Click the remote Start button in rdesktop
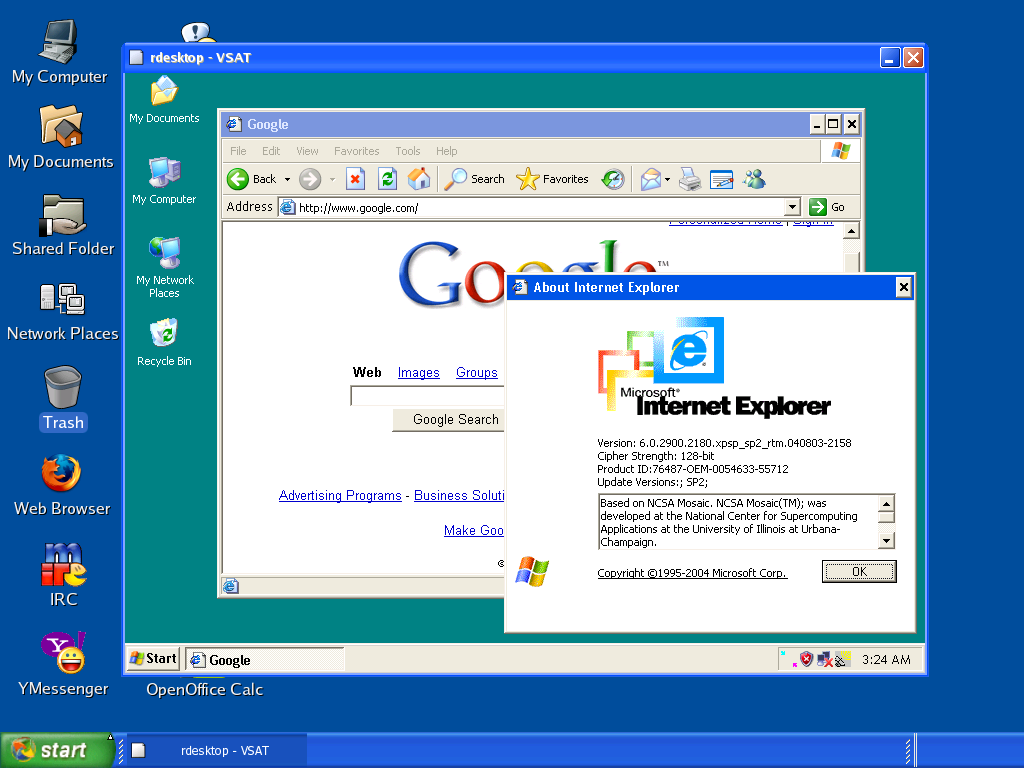This screenshot has height=768, width=1024. pos(153,658)
